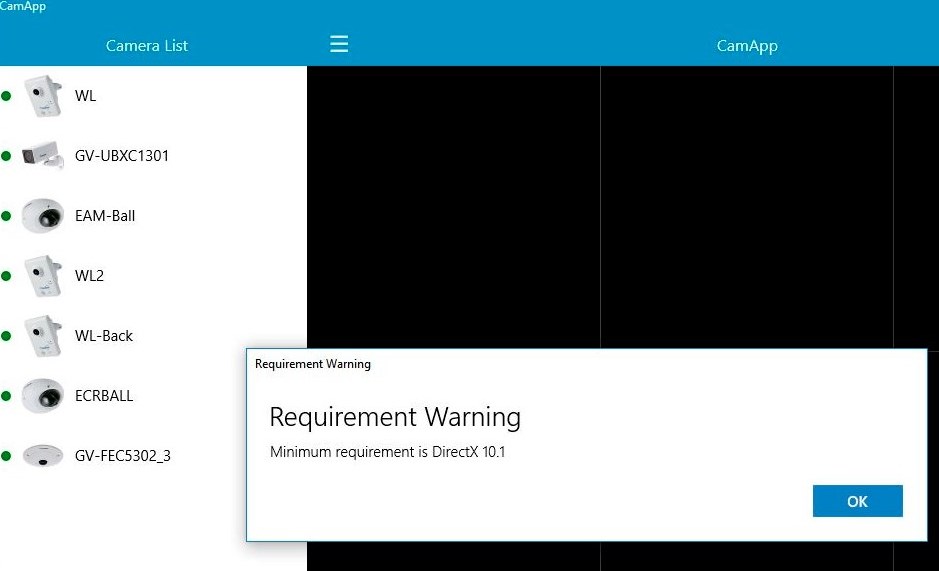Click the GV-FEC5302_3 fisheye camera icon

[x=43, y=455]
